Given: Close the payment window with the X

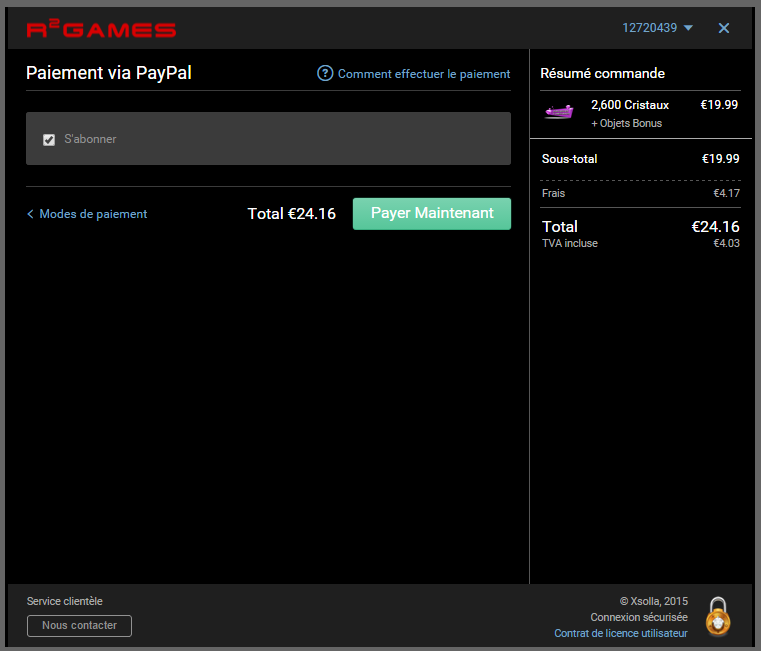Looking at the screenshot, I should (724, 28).
